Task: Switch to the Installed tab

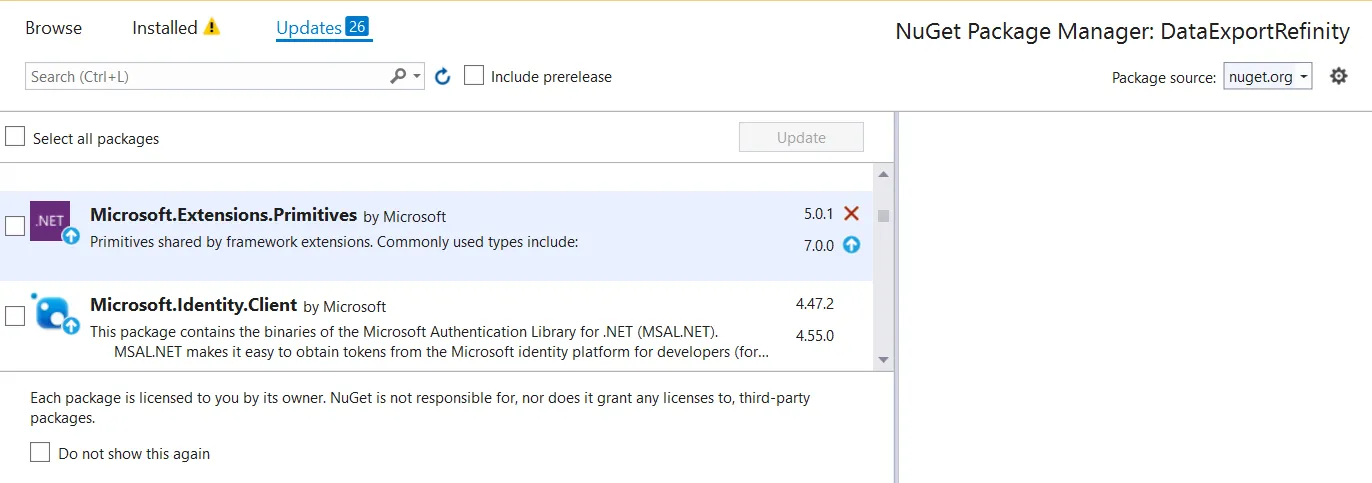Action: [165, 28]
